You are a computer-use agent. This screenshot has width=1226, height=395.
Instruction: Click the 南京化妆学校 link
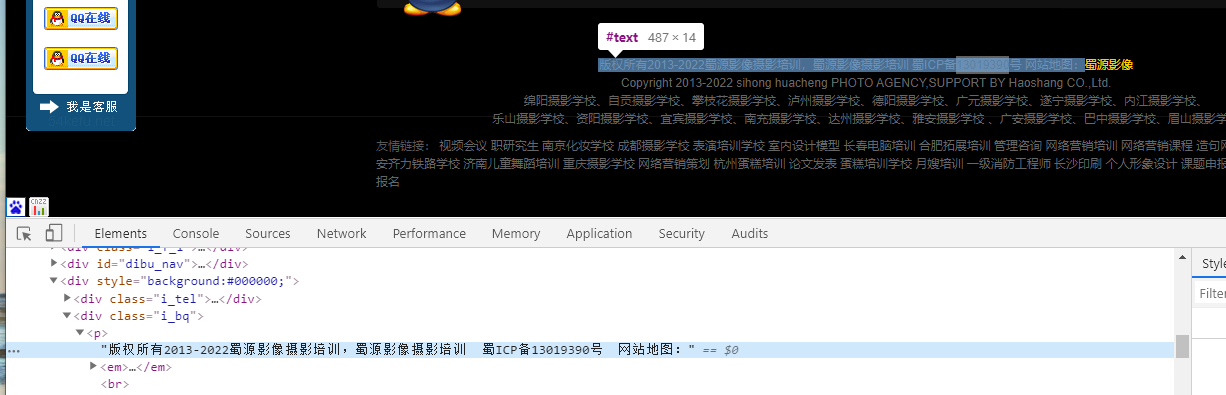click(x=578, y=146)
